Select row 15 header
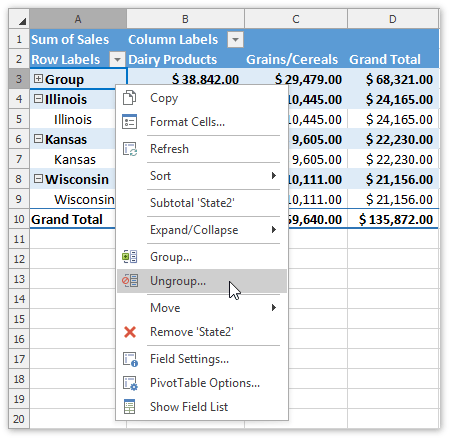This screenshot has width=452, height=441. tap(19, 319)
